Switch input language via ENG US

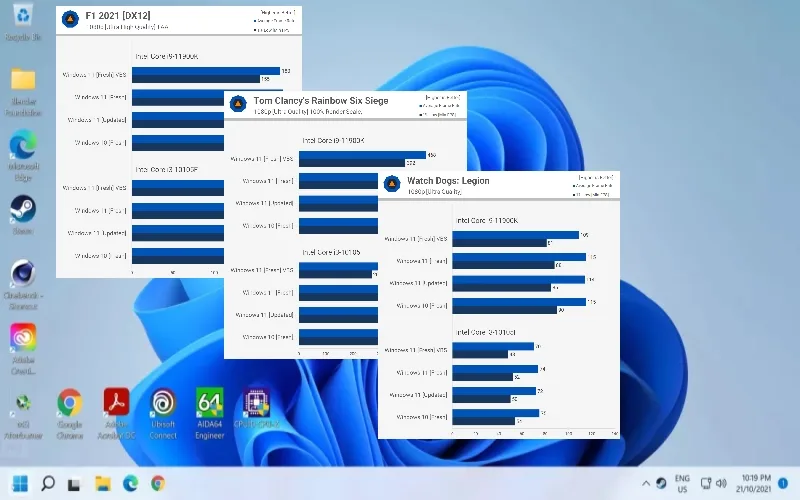[682, 484]
